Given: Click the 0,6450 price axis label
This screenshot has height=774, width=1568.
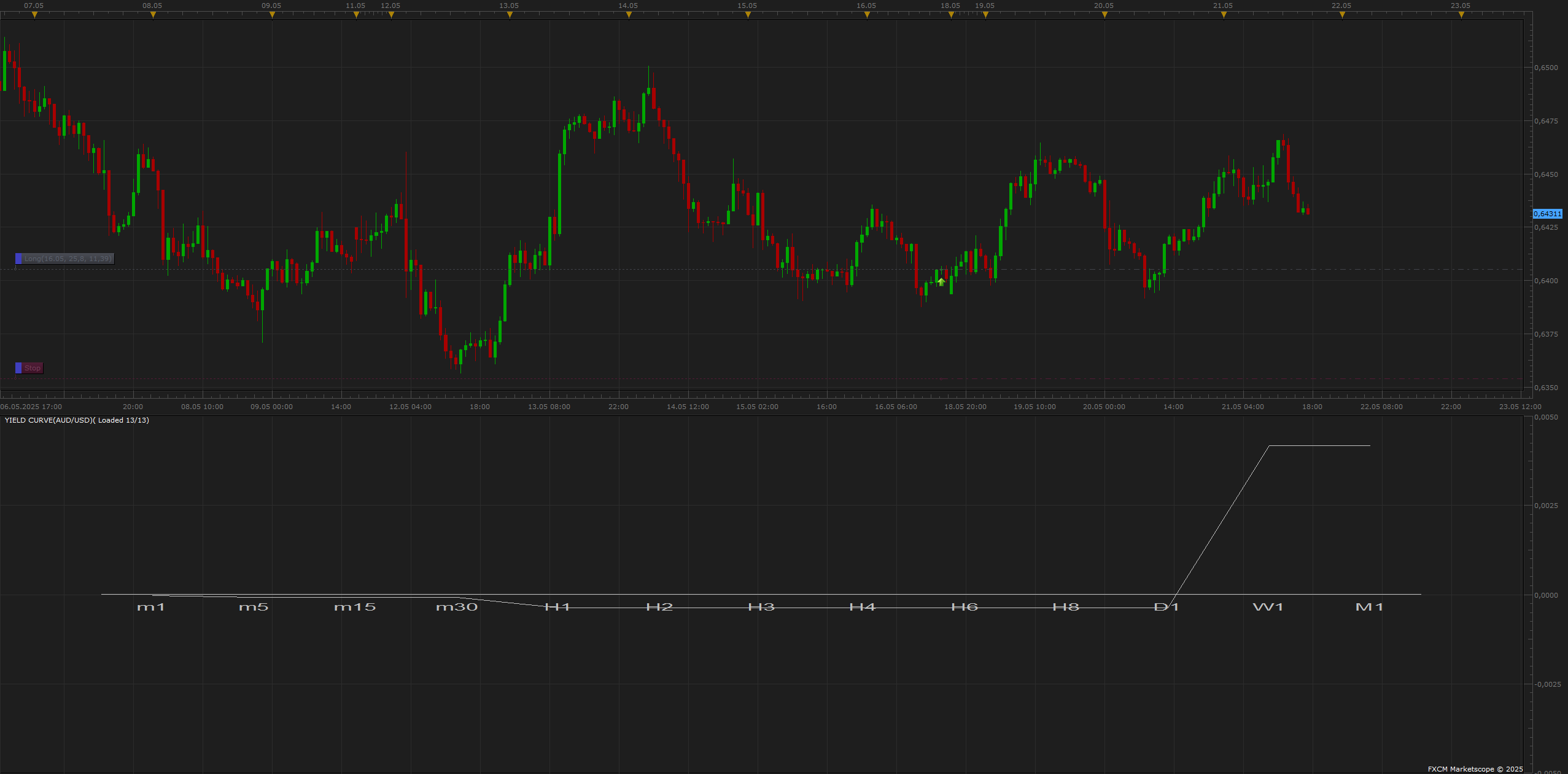Looking at the screenshot, I should pos(1546,174).
